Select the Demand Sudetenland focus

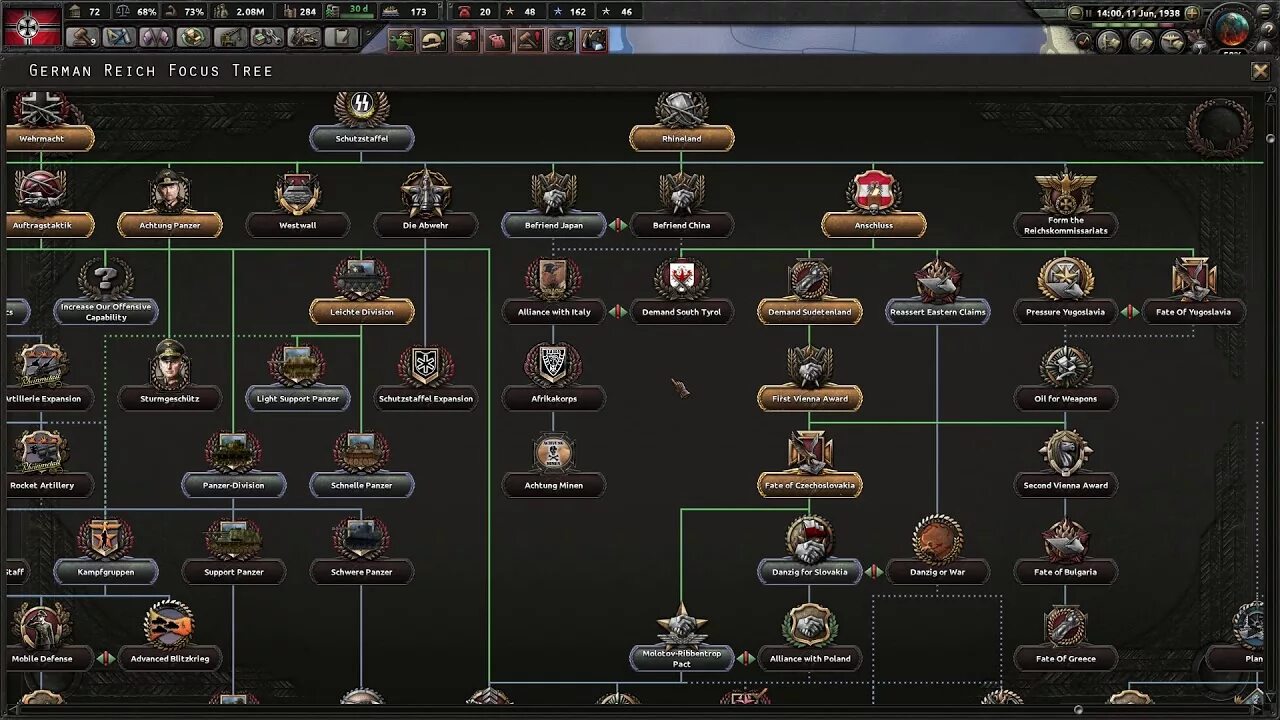pyautogui.click(x=810, y=312)
